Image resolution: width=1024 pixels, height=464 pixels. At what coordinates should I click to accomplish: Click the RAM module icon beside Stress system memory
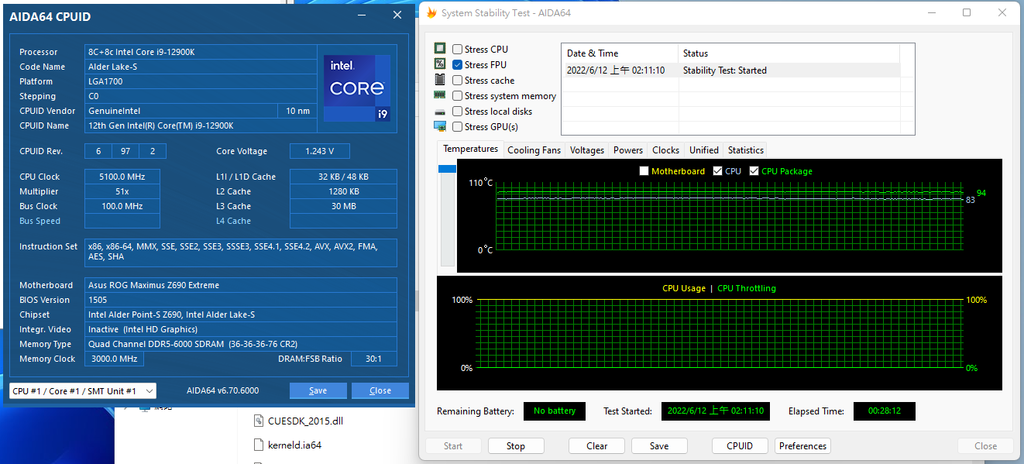point(440,96)
